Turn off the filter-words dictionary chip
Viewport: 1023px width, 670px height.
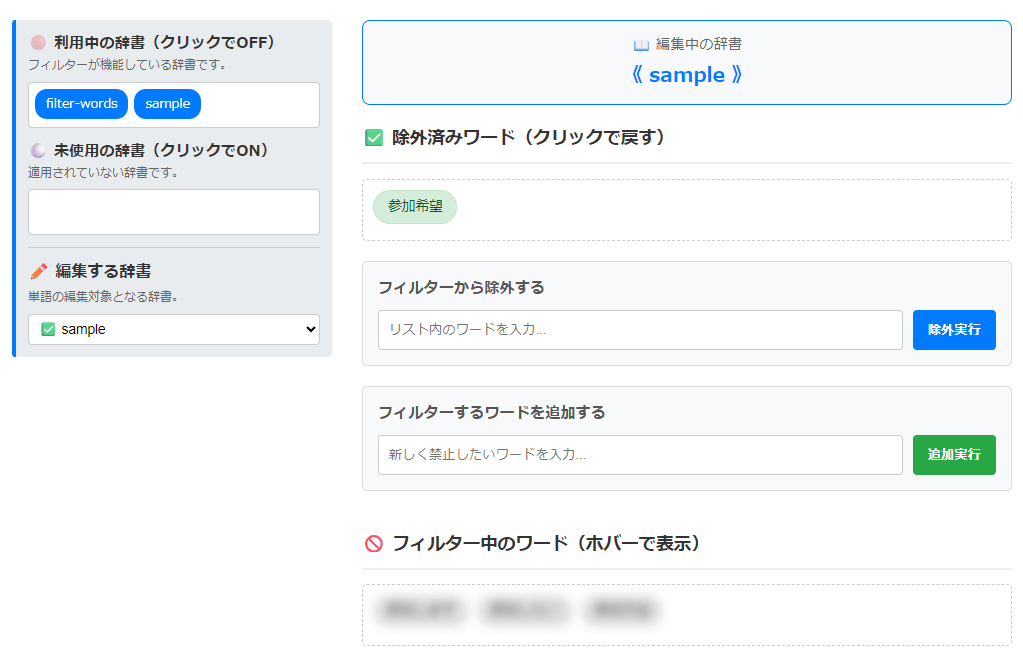(81, 104)
